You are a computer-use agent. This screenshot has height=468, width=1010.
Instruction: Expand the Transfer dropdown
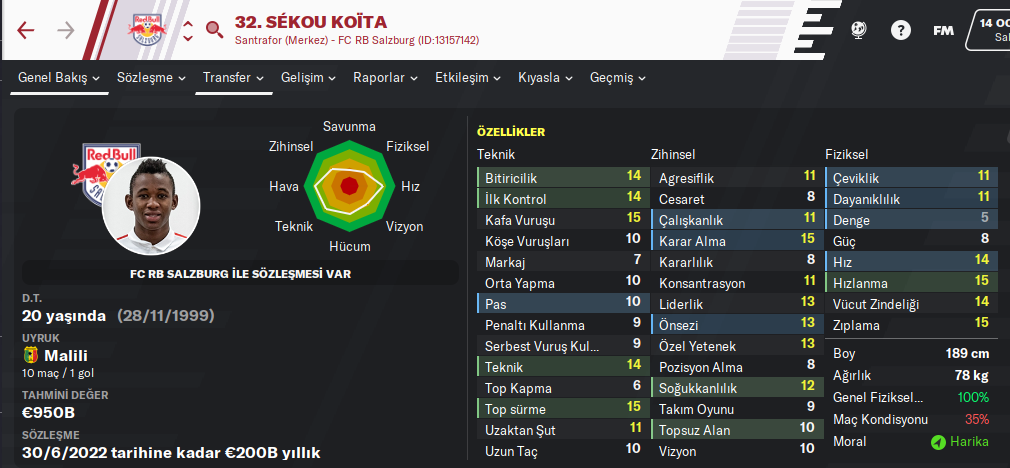[233, 78]
